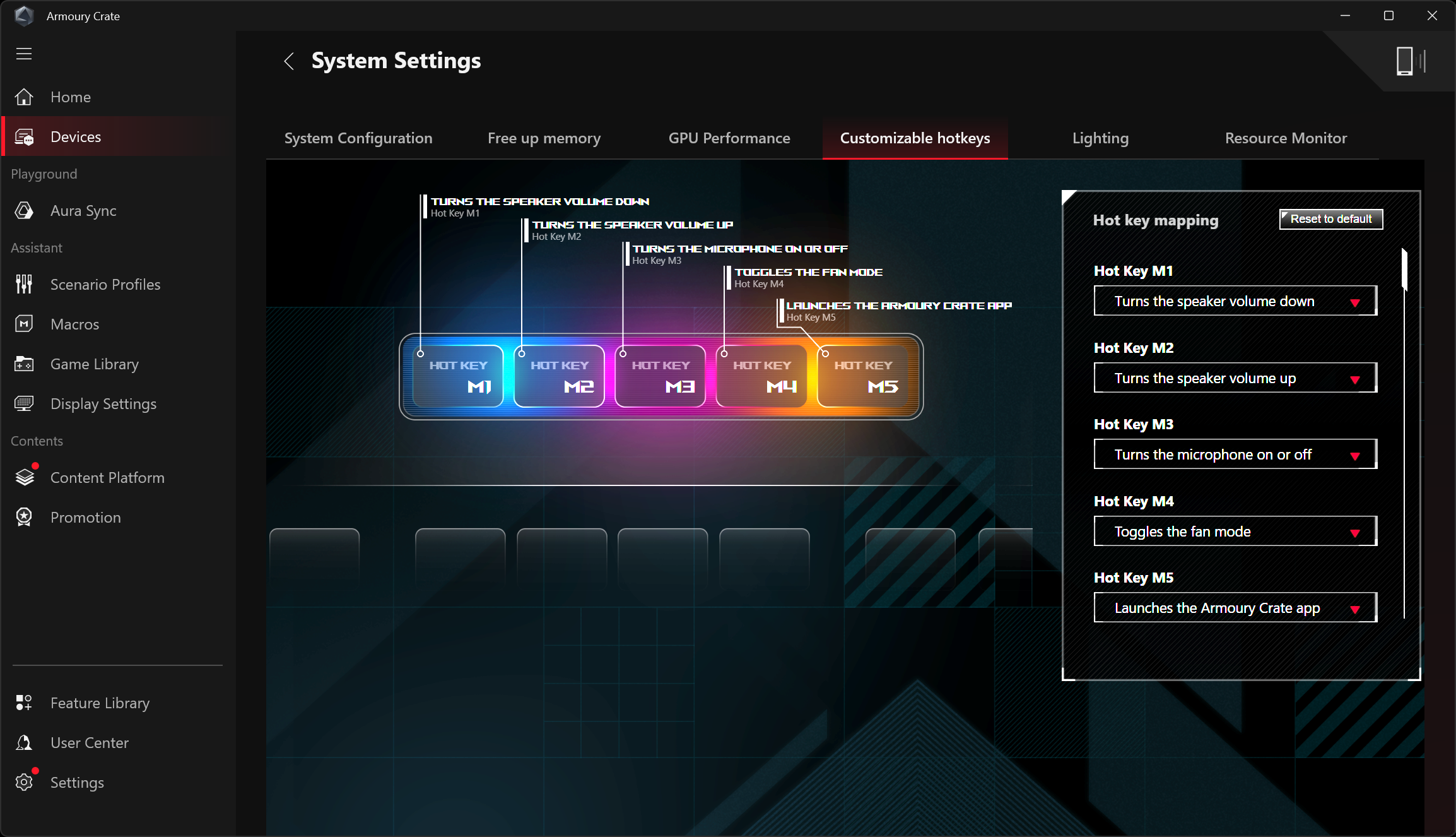Open Hot Key M5 action dropdown
The height and width of the screenshot is (837, 1456).
(x=1235, y=608)
